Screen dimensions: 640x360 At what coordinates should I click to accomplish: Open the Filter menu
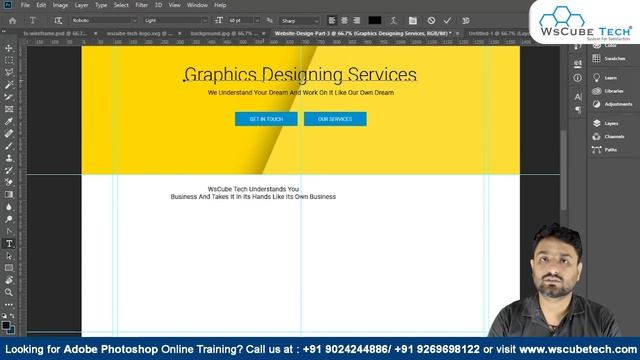pos(141,5)
